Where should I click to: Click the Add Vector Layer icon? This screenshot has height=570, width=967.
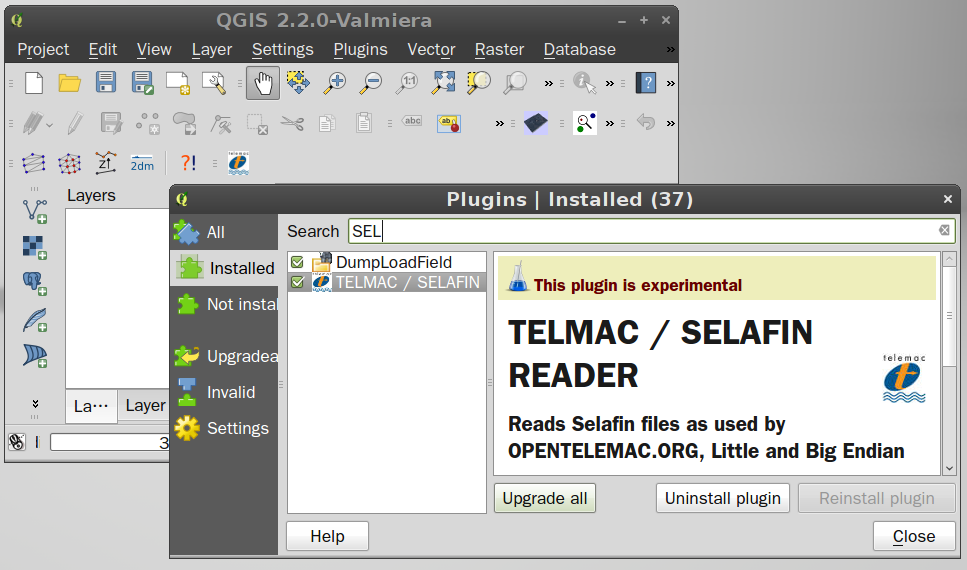pyautogui.click(x=35, y=211)
